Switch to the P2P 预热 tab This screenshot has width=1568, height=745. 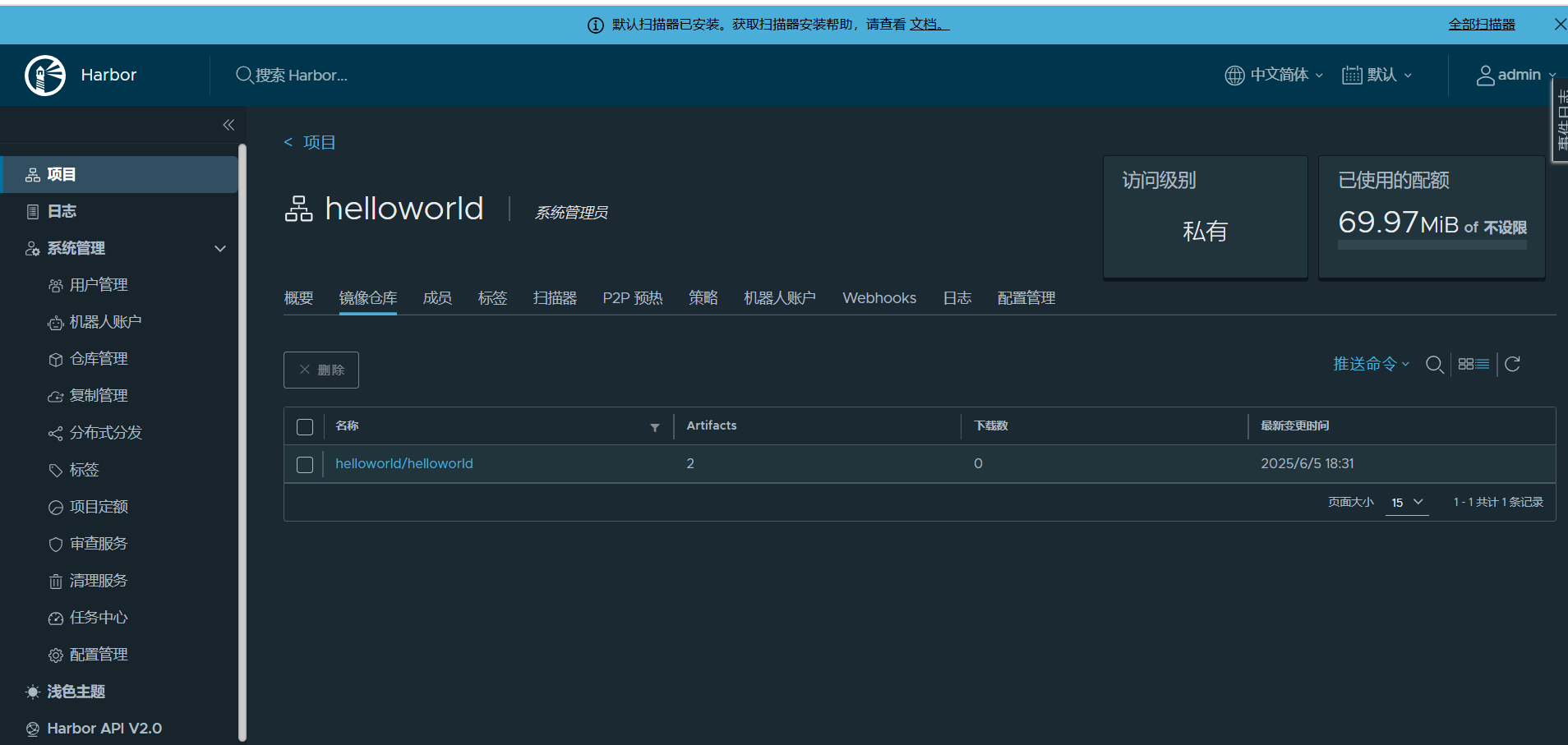point(633,298)
